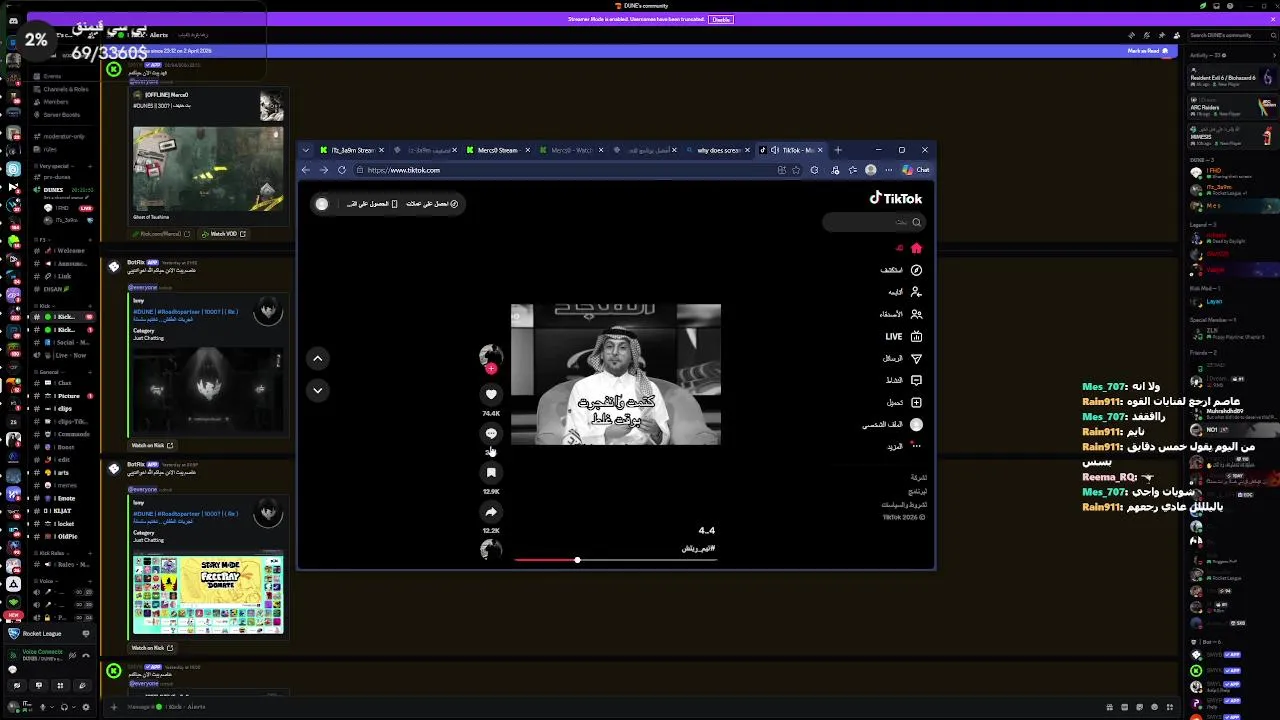
Task: Collapse the Kick Rules category in Discord
Action: (x=50, y=552)
